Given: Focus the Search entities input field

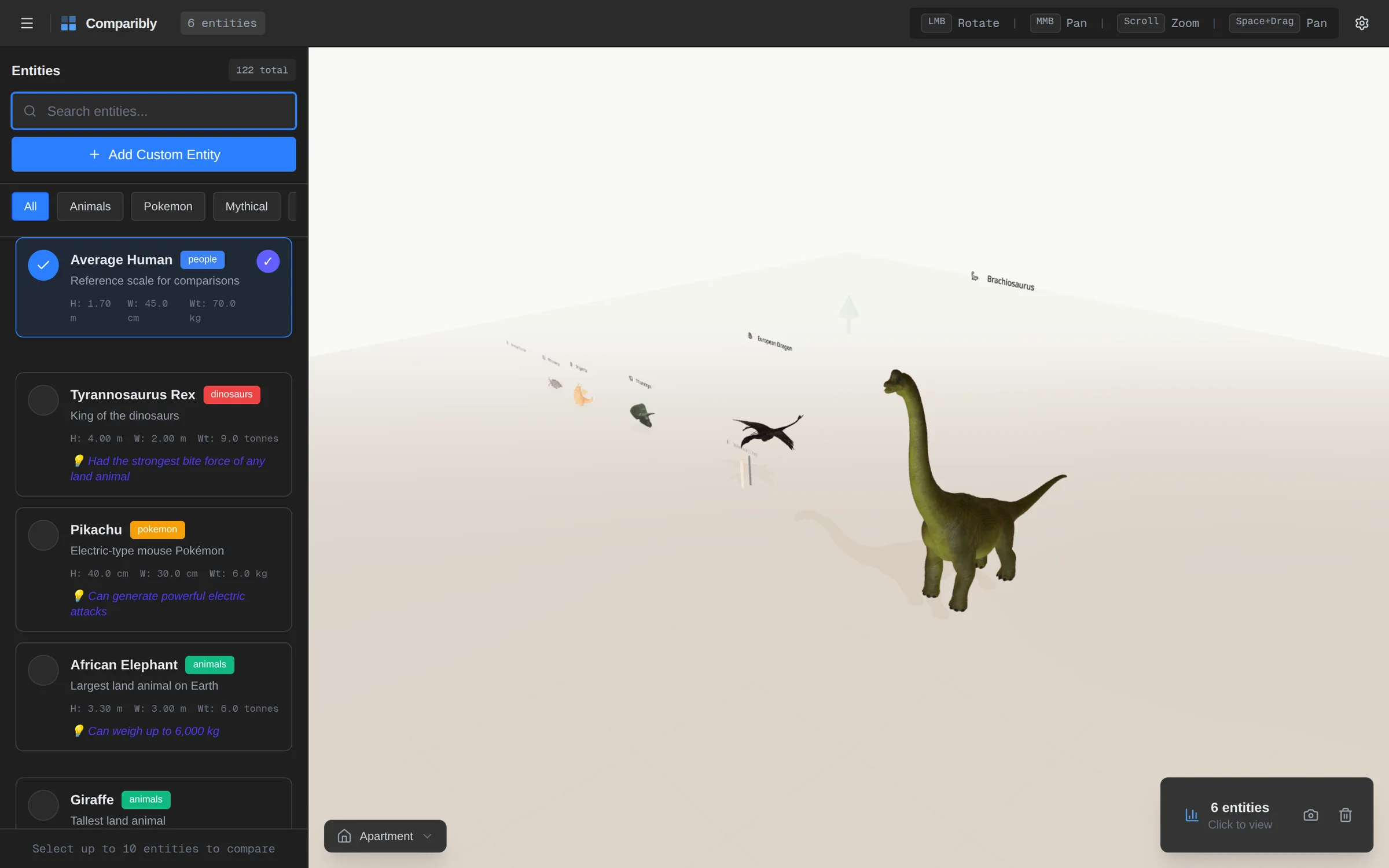Looking at the screenshot, I should point(153,111).
